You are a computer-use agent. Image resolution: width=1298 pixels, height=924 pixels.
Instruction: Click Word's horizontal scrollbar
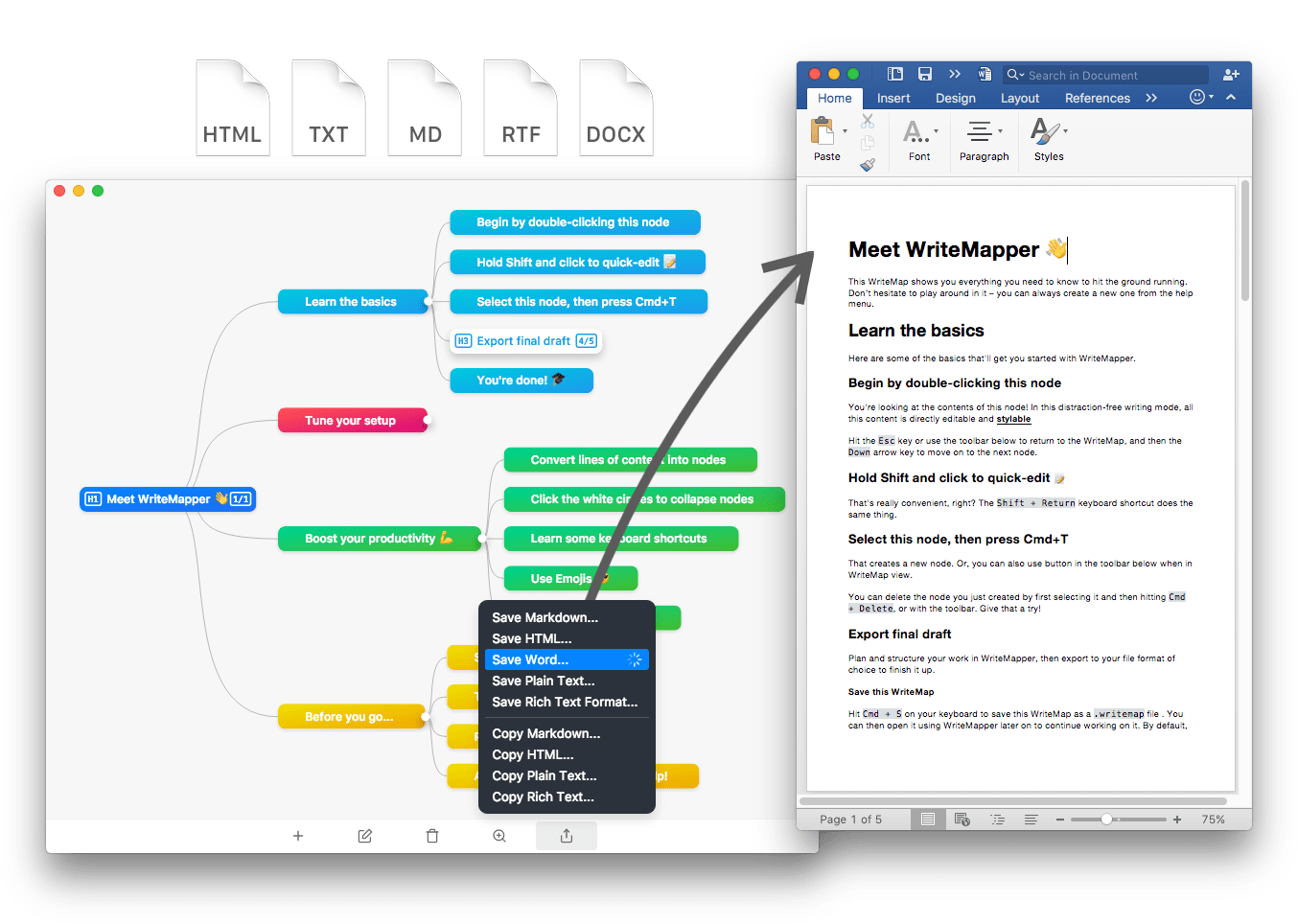pos(1013,801)
